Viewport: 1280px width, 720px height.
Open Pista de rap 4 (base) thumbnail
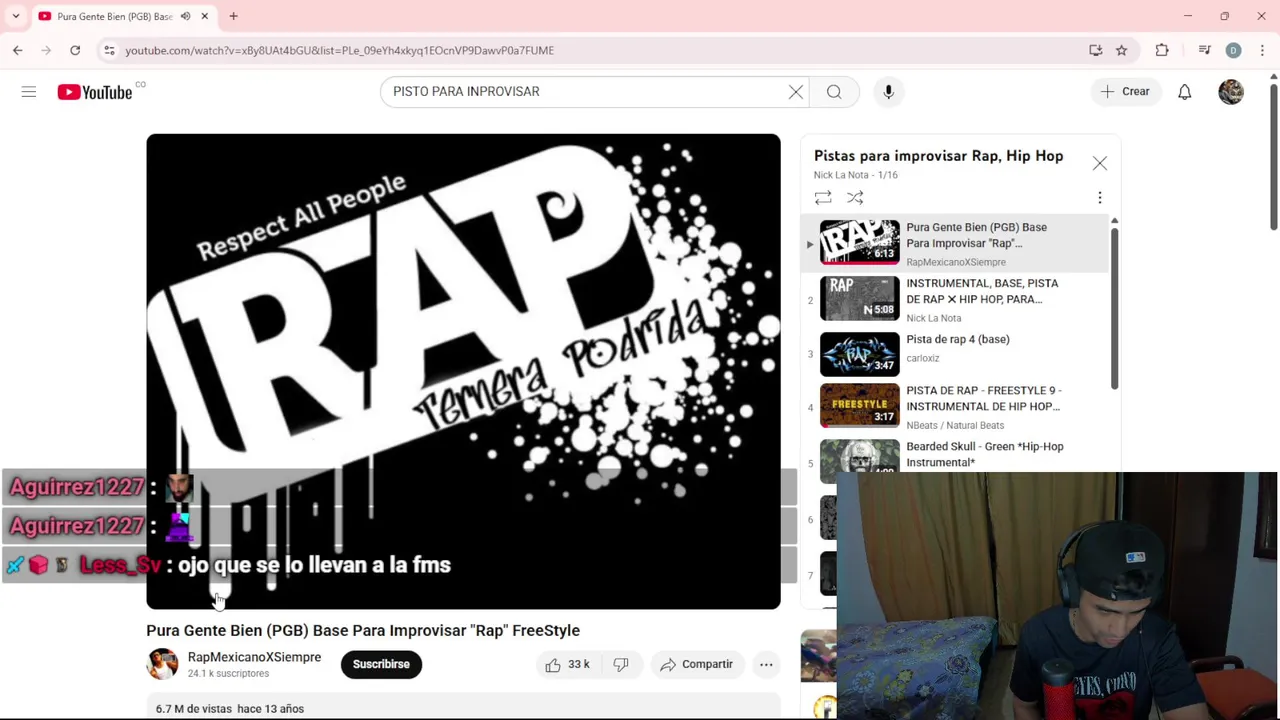click(860, 355)
